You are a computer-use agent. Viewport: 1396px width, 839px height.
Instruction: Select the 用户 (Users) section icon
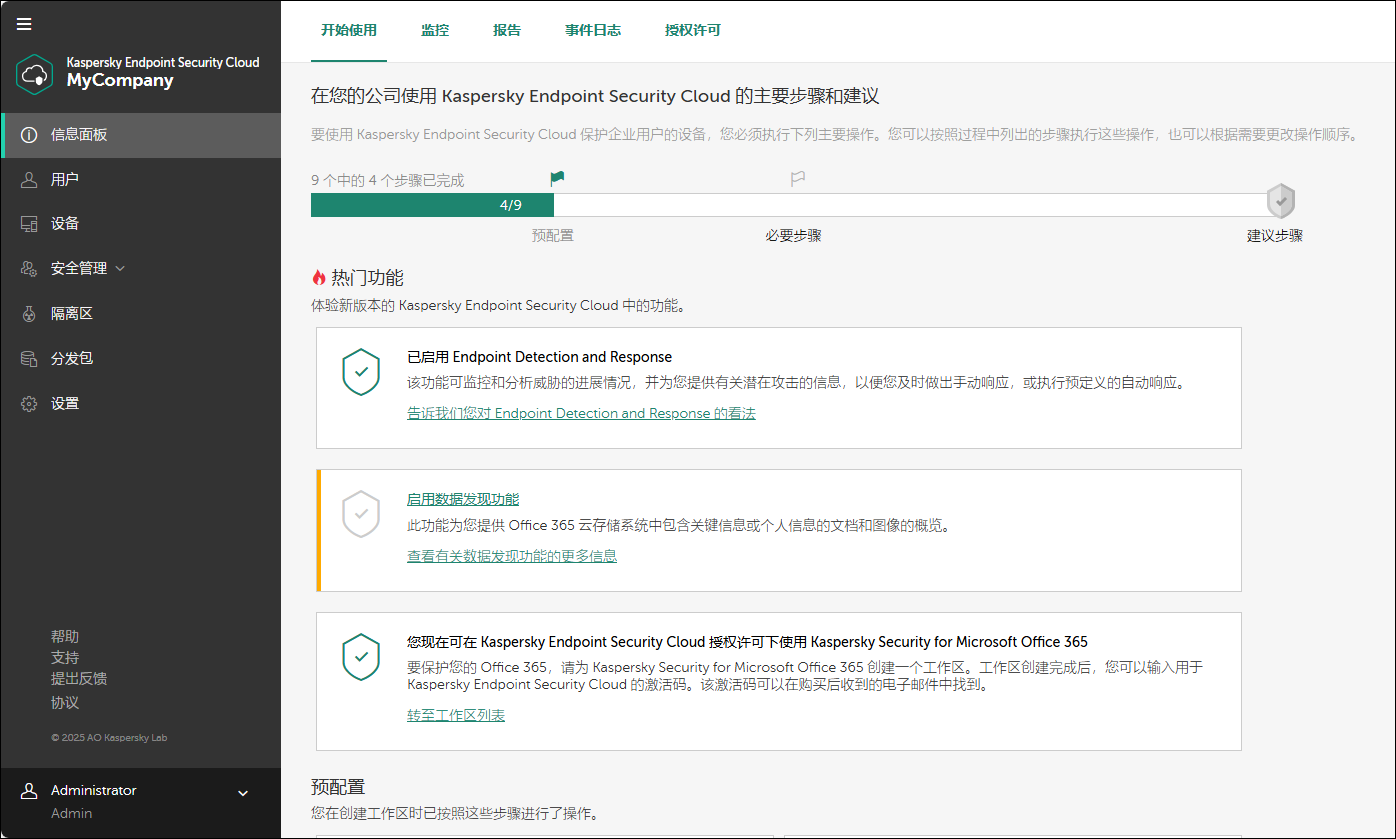[29, 179]
